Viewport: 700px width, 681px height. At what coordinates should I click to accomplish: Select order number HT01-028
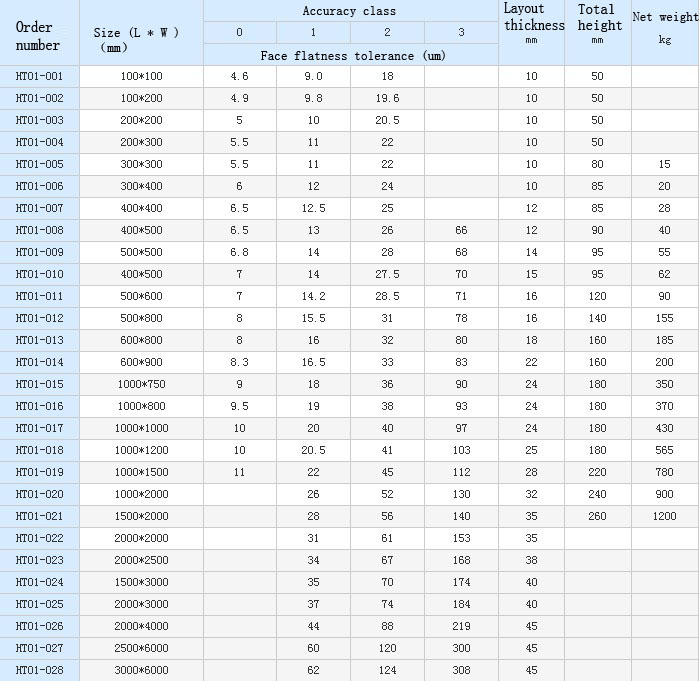39,670
